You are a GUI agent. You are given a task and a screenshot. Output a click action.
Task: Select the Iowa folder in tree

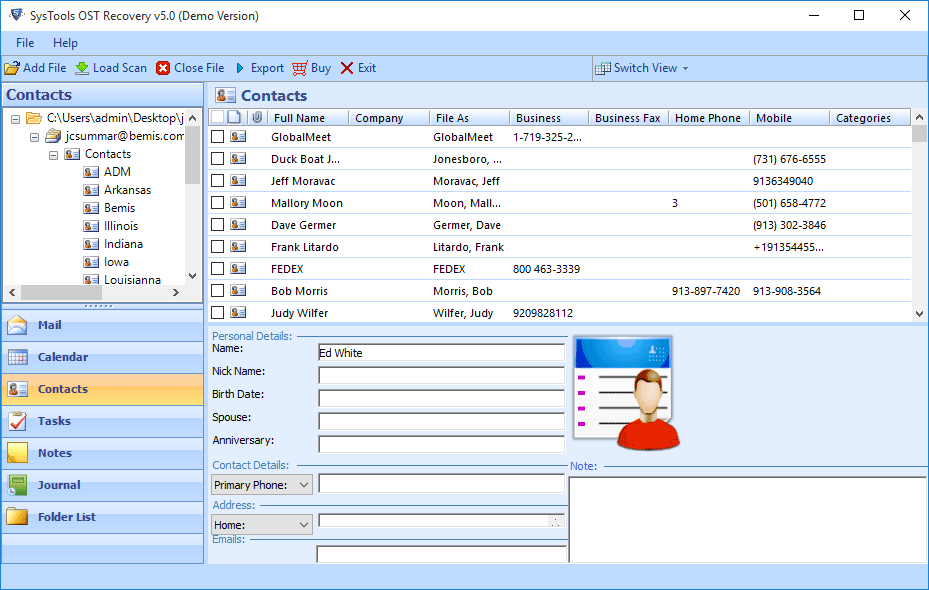click(x=116, y=262)
